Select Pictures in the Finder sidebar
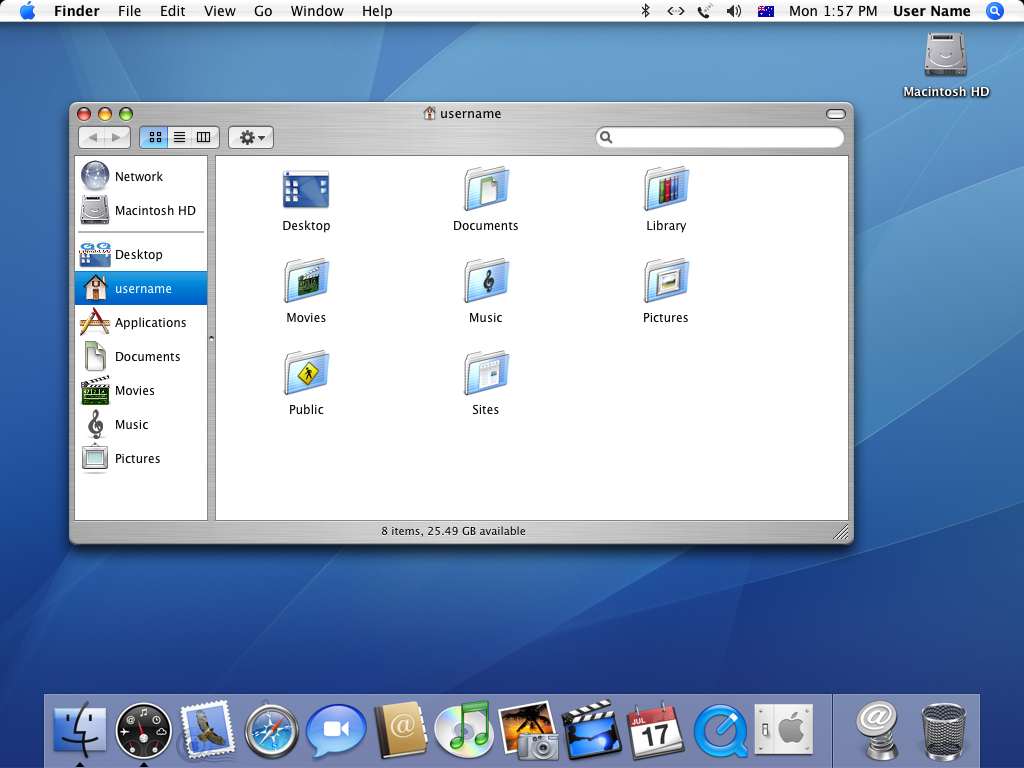1024x768 pixels. pyautogui.click(x=141, y=458)
